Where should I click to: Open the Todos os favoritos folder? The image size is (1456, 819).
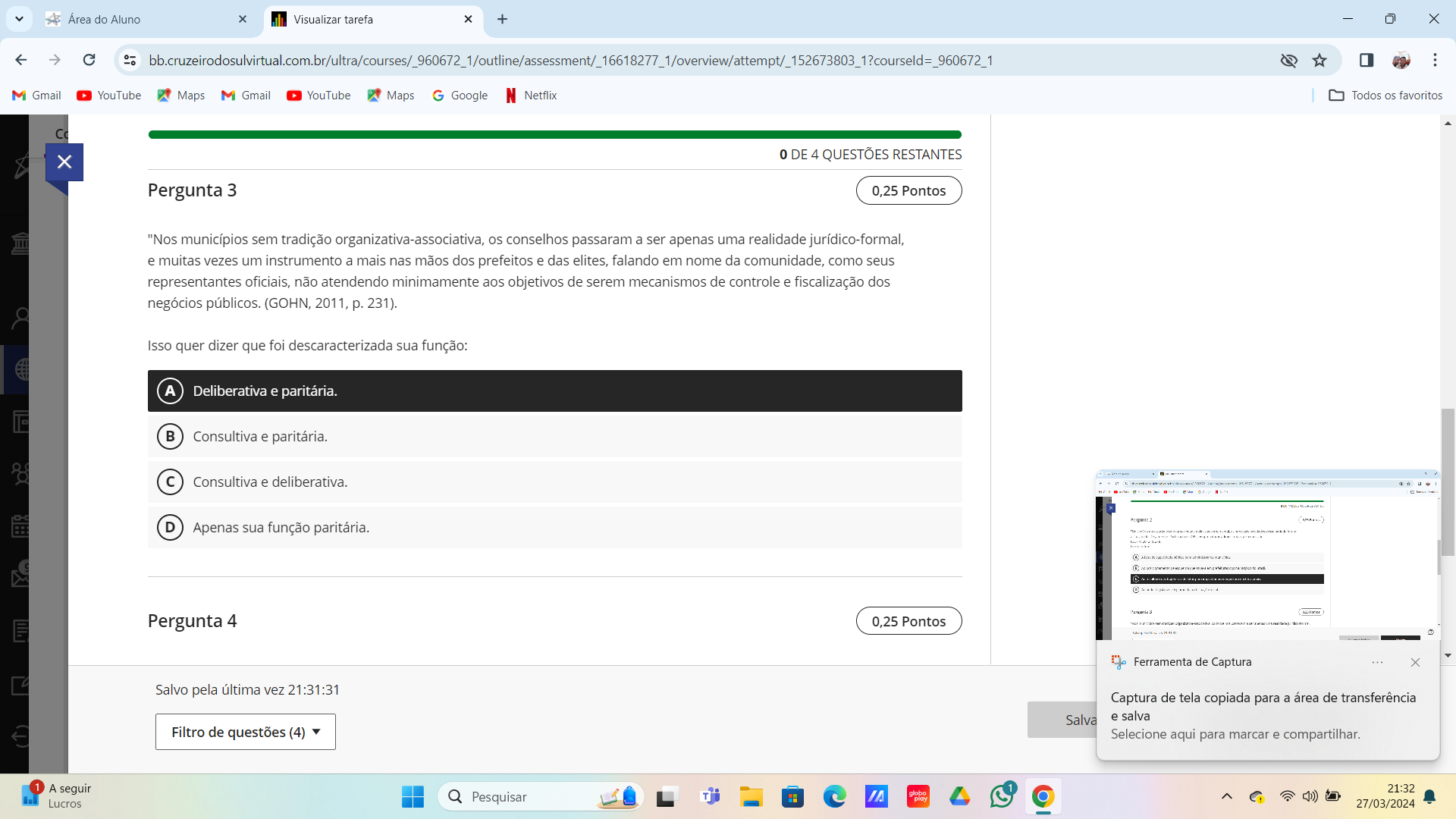1386,95
